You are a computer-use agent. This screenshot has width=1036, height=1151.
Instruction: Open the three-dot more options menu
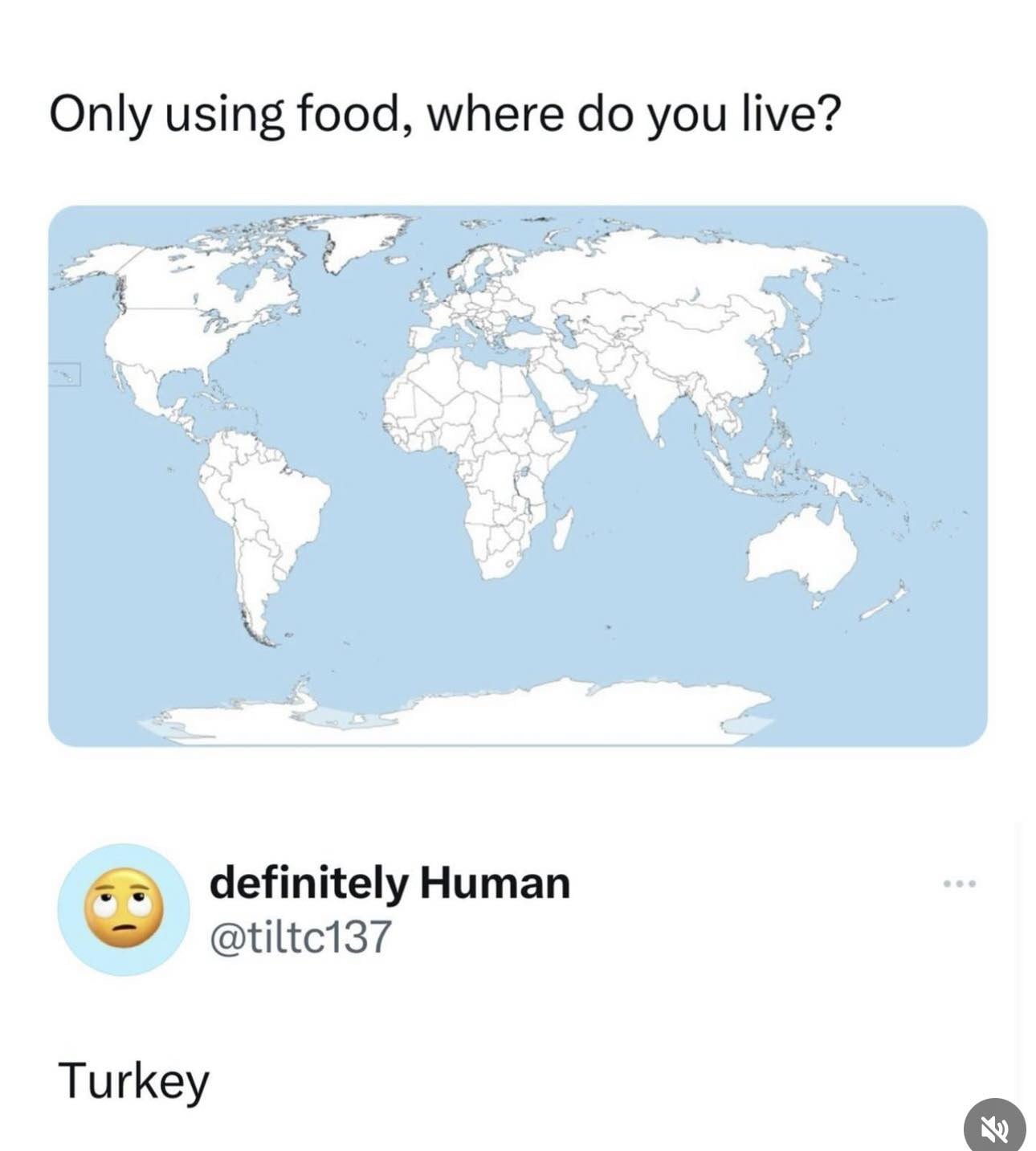961,884
